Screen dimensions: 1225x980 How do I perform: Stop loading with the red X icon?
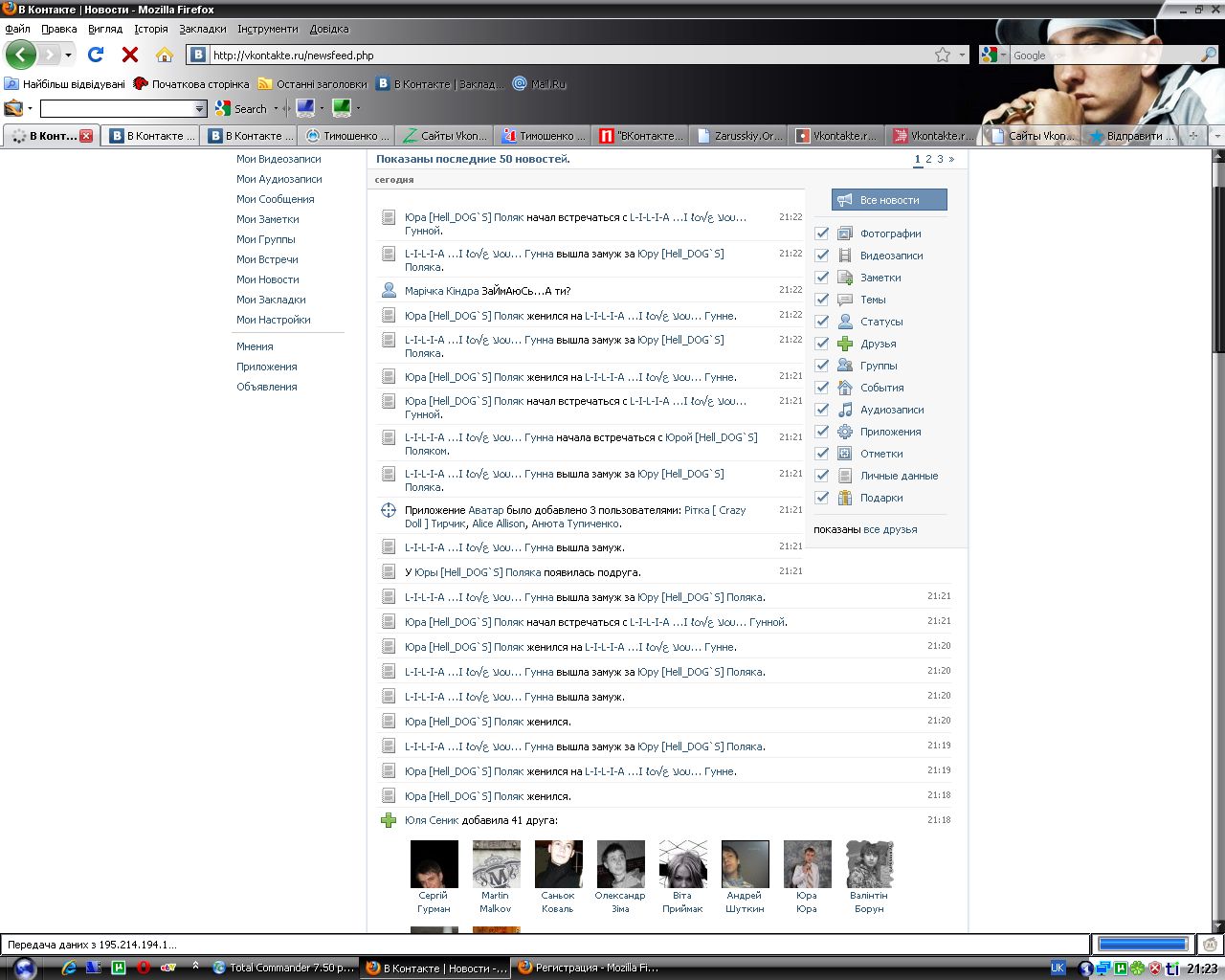click(130, 55)
